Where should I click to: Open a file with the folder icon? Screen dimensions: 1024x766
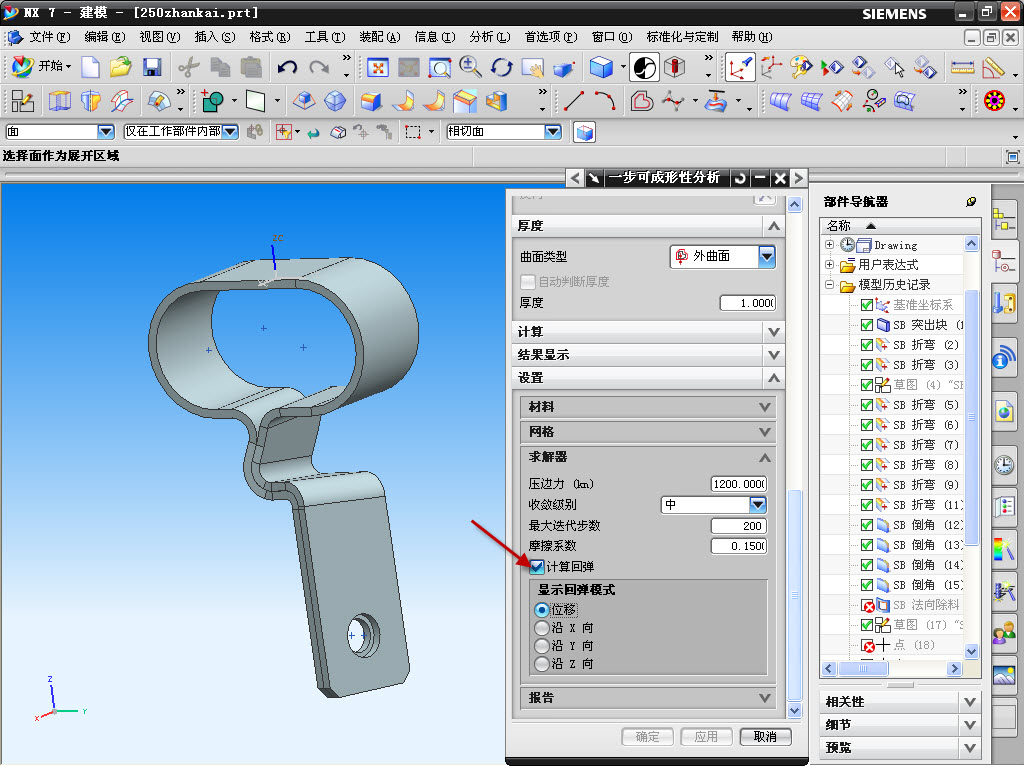coord(121,67)
